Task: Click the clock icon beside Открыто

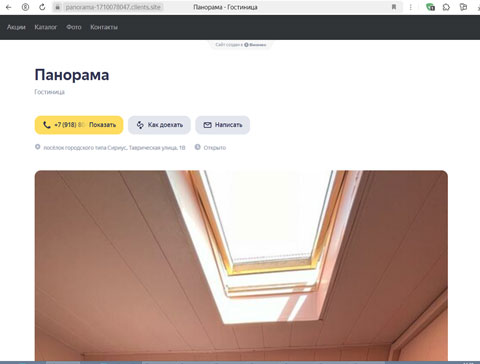Action: pos(198,147)
